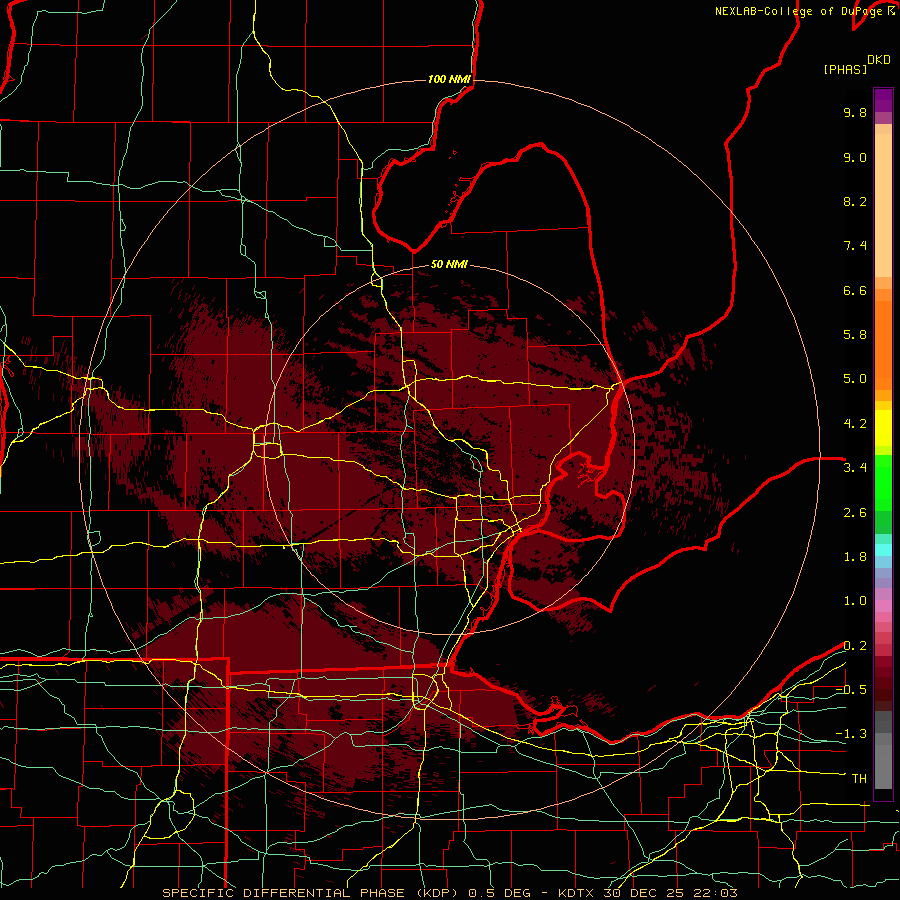
Task: Select the 1.0 scale label
Action: tap(855, 601)
